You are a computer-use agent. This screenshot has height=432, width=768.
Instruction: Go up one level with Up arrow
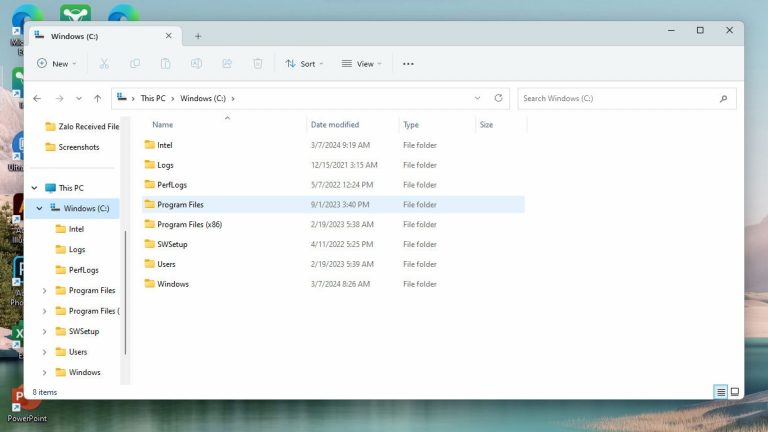97,98
